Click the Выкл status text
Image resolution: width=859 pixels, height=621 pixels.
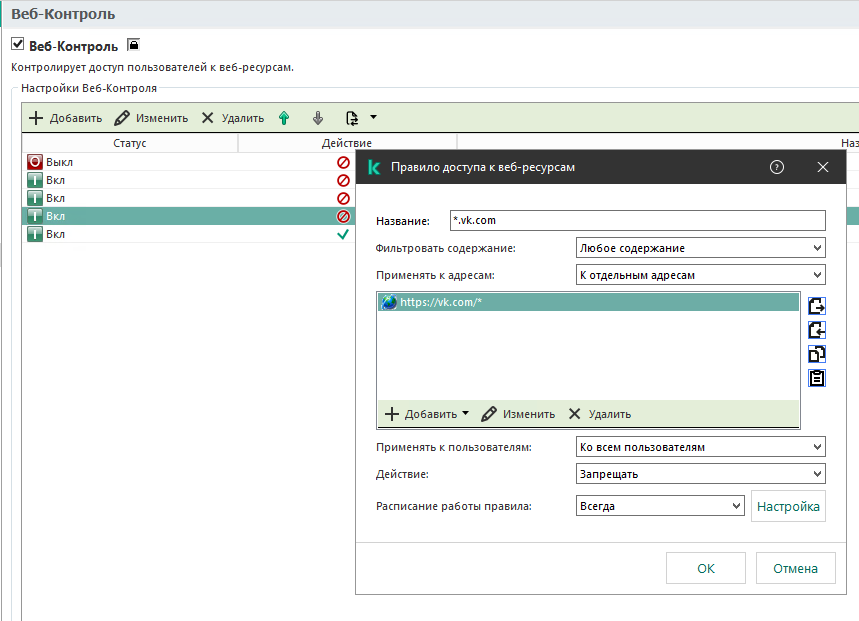point(59,162)
